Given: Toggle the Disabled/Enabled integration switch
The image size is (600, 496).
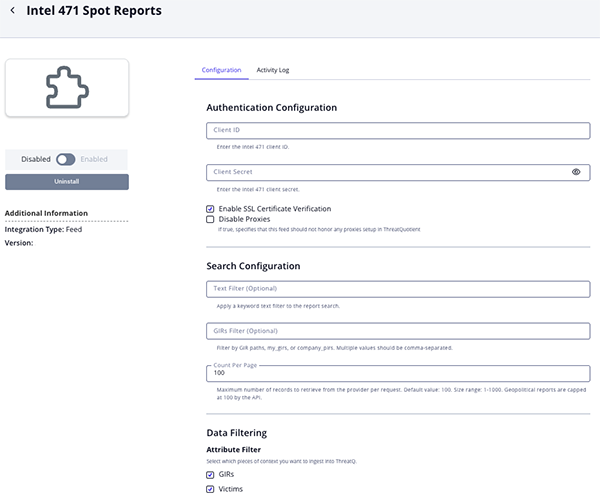Looking at the screenshot, I should [65, 159].
